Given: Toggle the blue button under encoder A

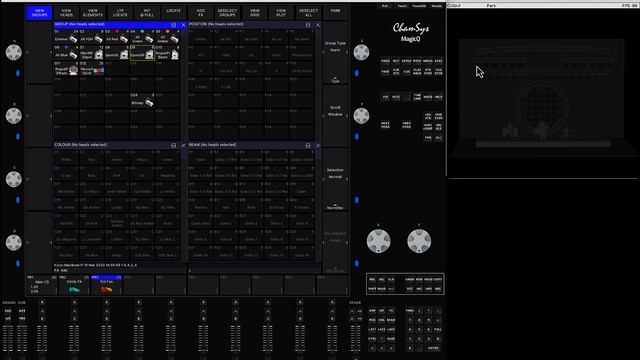Looking at the screenshot, I should (x=18, y=73).
